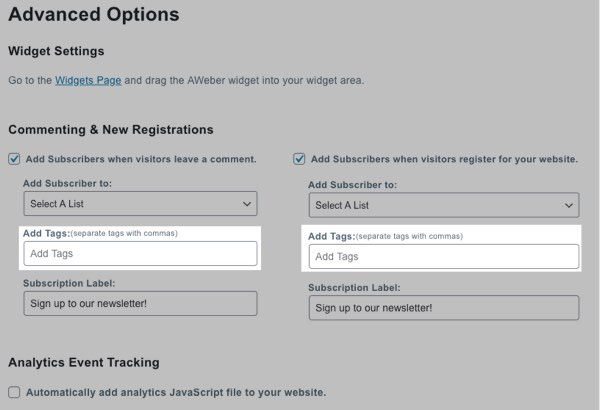600x410 pixels.
Task: Click the Add Tags label in the comment column
Action: [x=44, y=233]
